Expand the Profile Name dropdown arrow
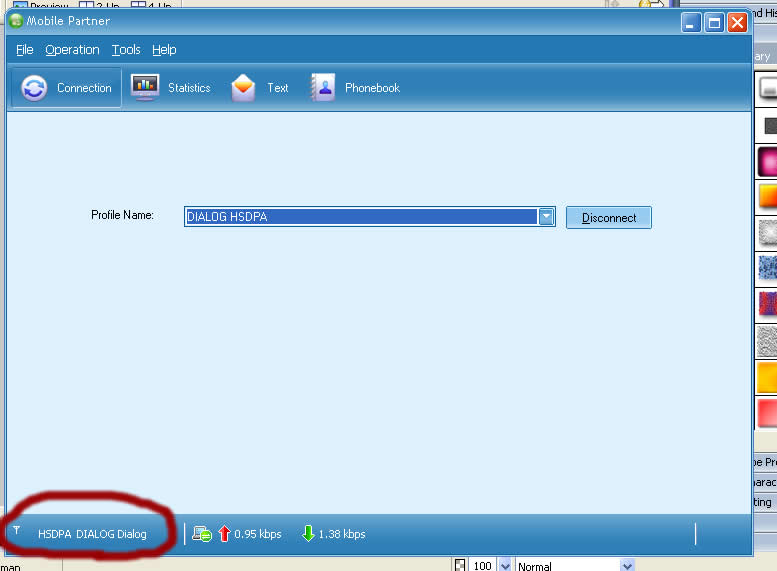The height and width of the screenshot is (571, 777). 546,217
